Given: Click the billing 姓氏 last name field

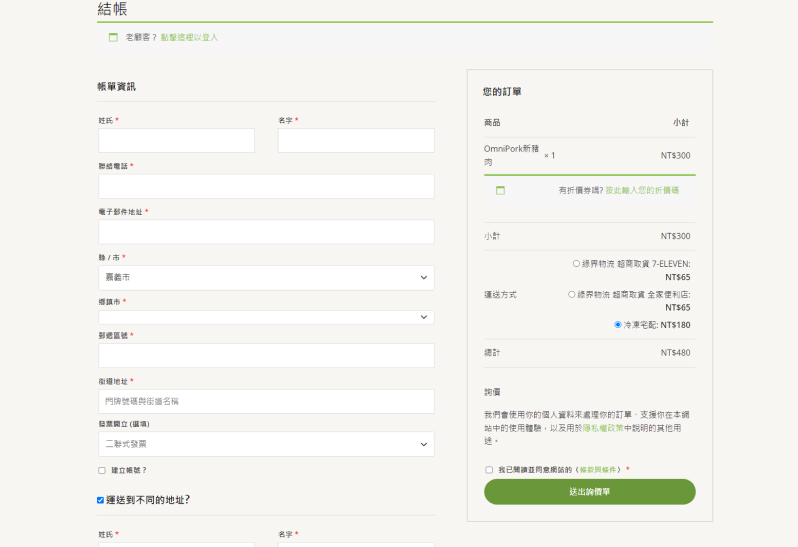Looking at the screenshot, I should tap(176, 141).
